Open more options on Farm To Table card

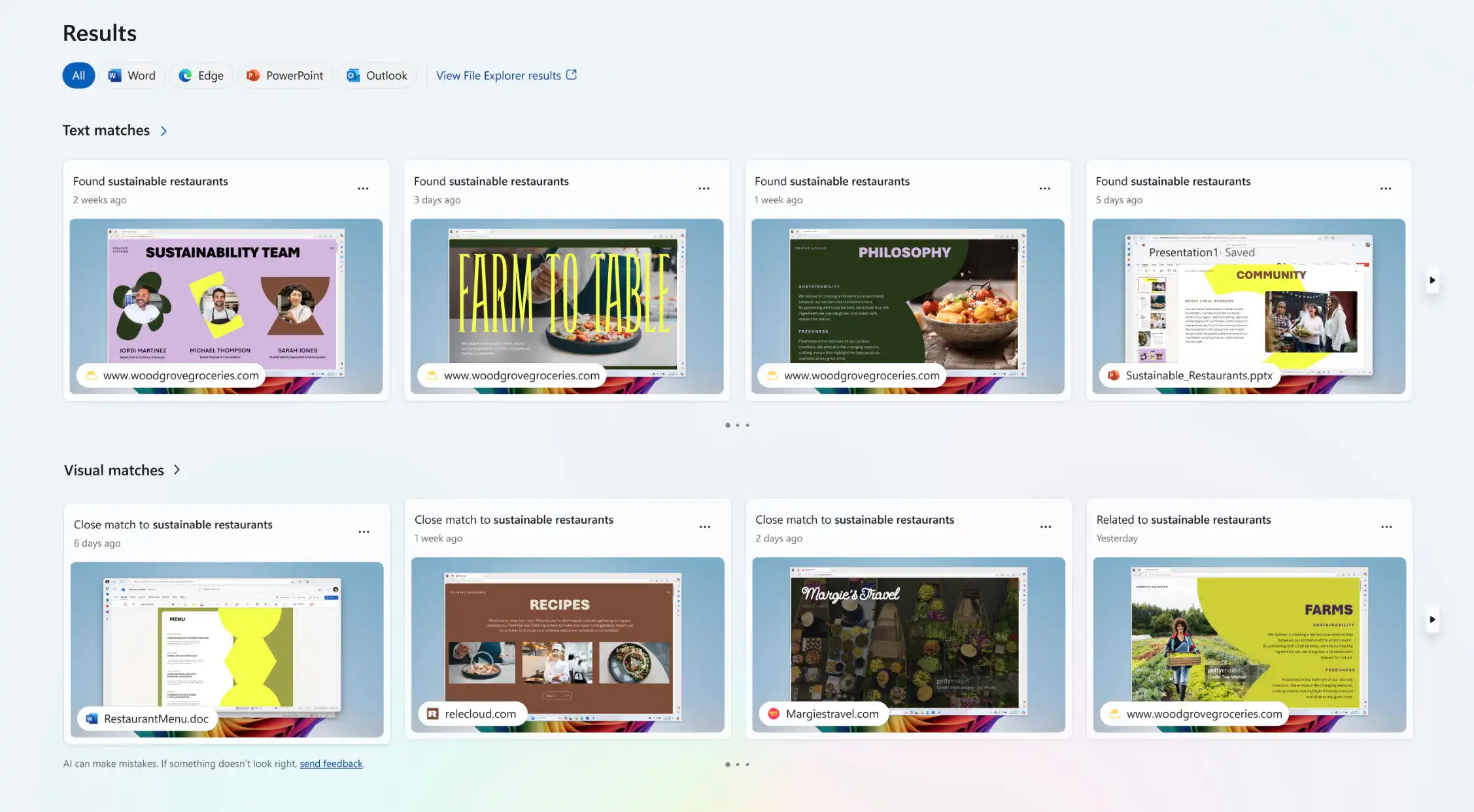click(704, 188)
